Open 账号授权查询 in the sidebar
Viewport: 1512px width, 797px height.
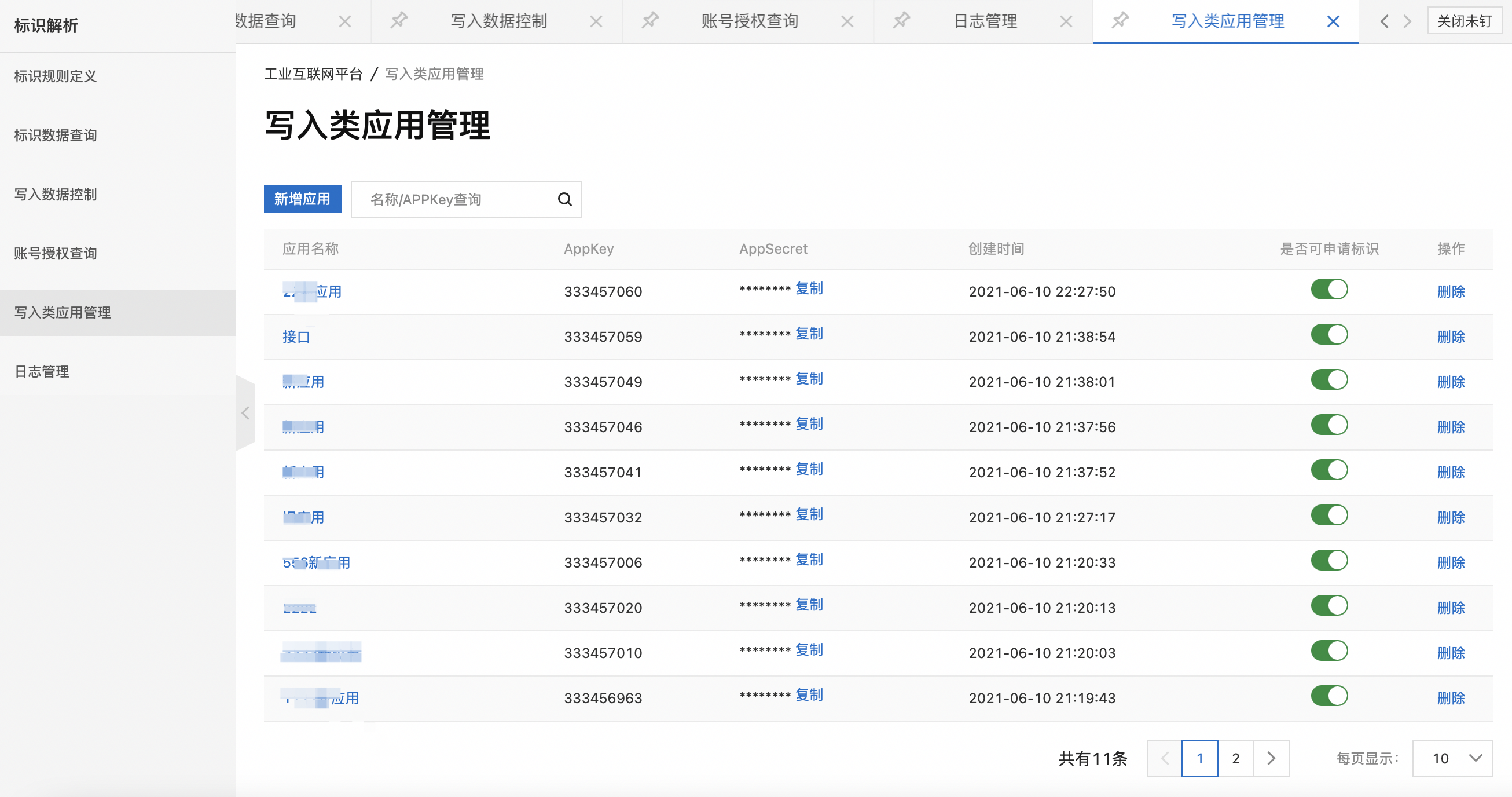pos(118,254)
